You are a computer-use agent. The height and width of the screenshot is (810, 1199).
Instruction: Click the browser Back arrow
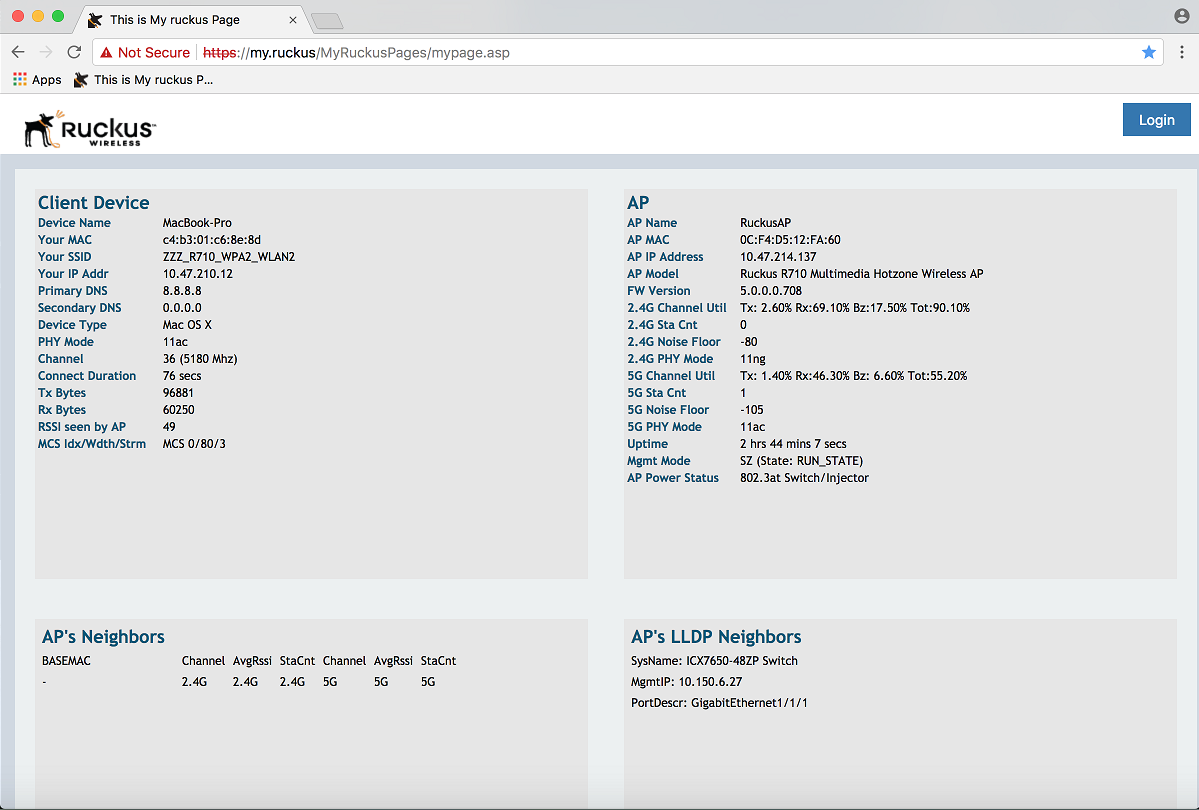tap(18, 52)
